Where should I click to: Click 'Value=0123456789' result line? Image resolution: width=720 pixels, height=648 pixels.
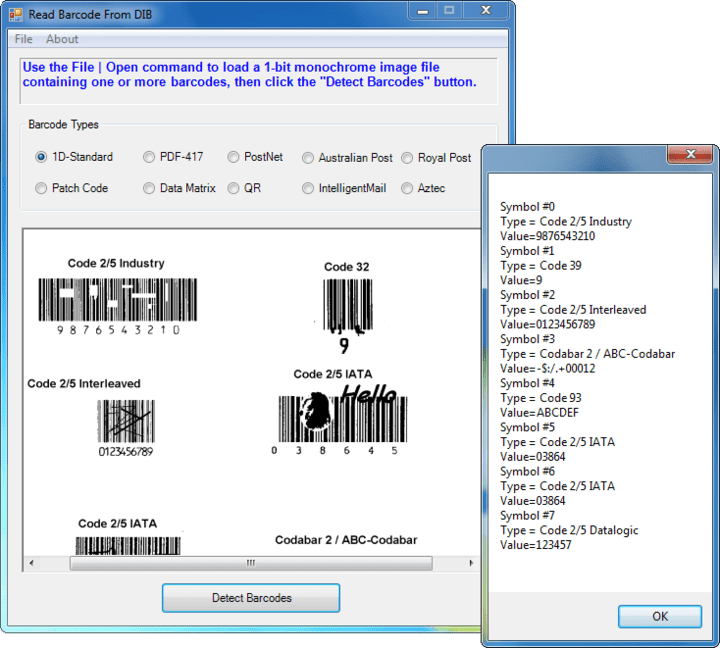547,324
